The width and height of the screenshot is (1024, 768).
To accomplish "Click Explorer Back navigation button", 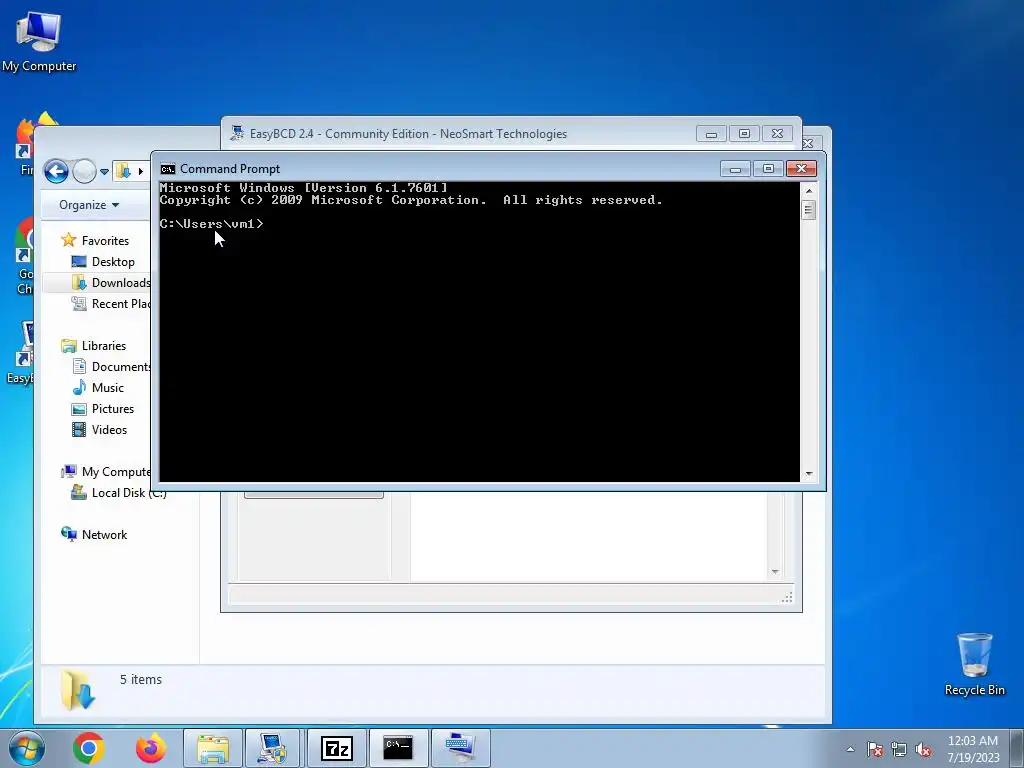I will click(x=56, y=172).
